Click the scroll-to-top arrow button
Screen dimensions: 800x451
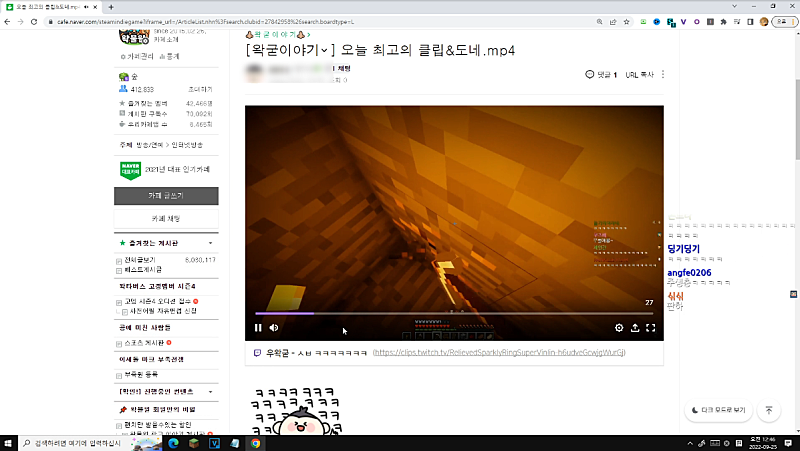(x=769, y=410)
